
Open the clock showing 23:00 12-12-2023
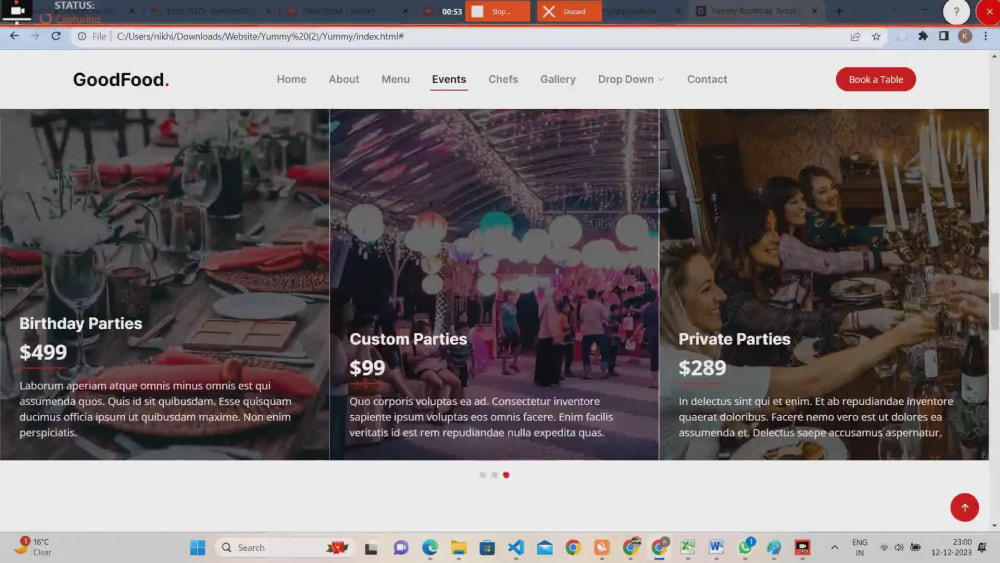click(952, 547)
